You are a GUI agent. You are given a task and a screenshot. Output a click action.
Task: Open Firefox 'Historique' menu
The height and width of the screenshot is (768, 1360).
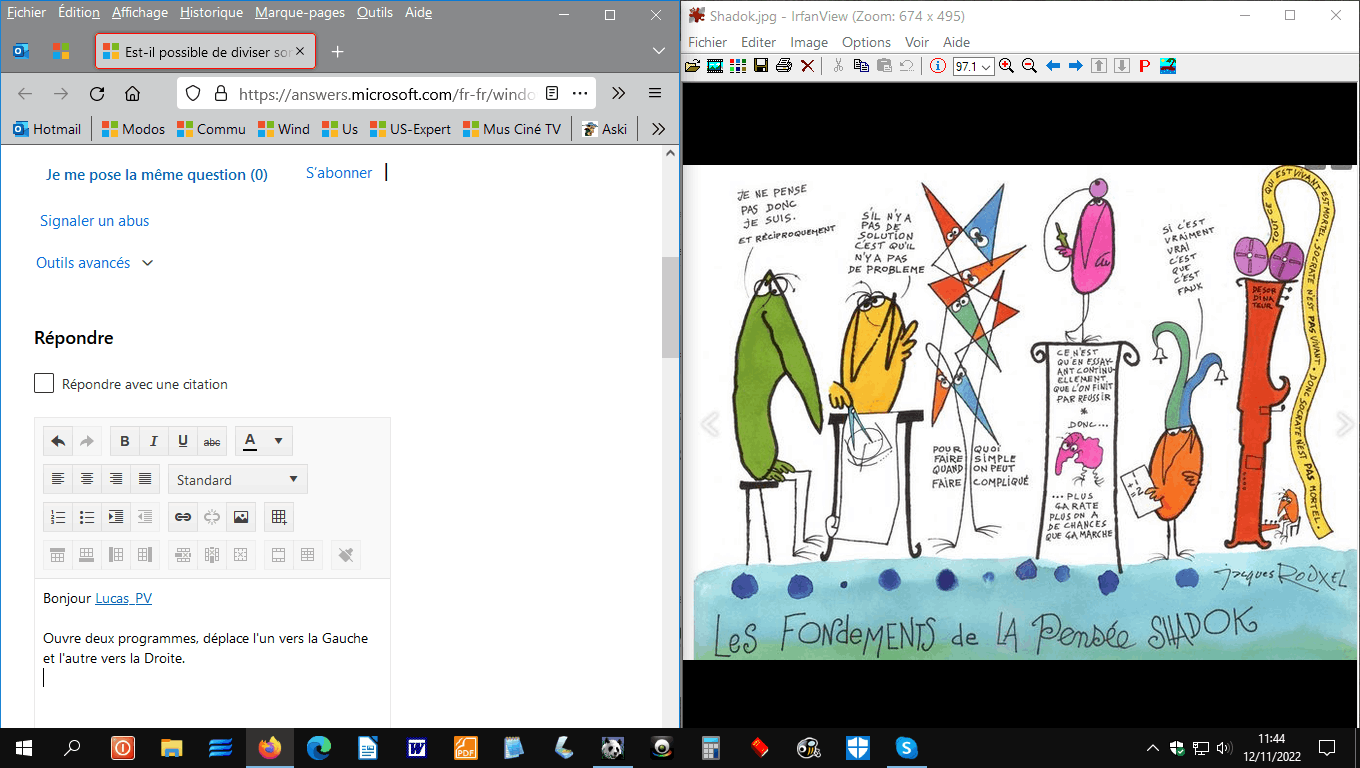point(211,13)
